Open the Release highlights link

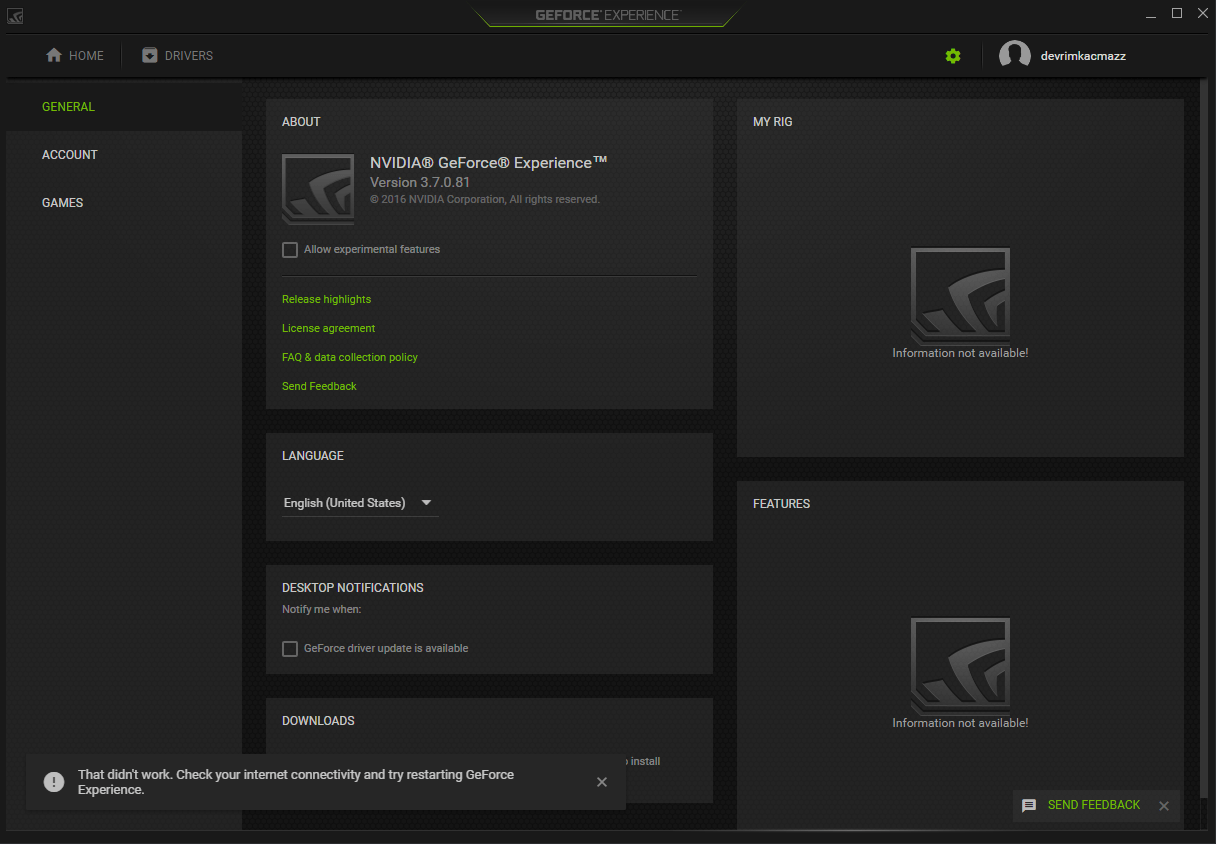[x=326, y=299]
